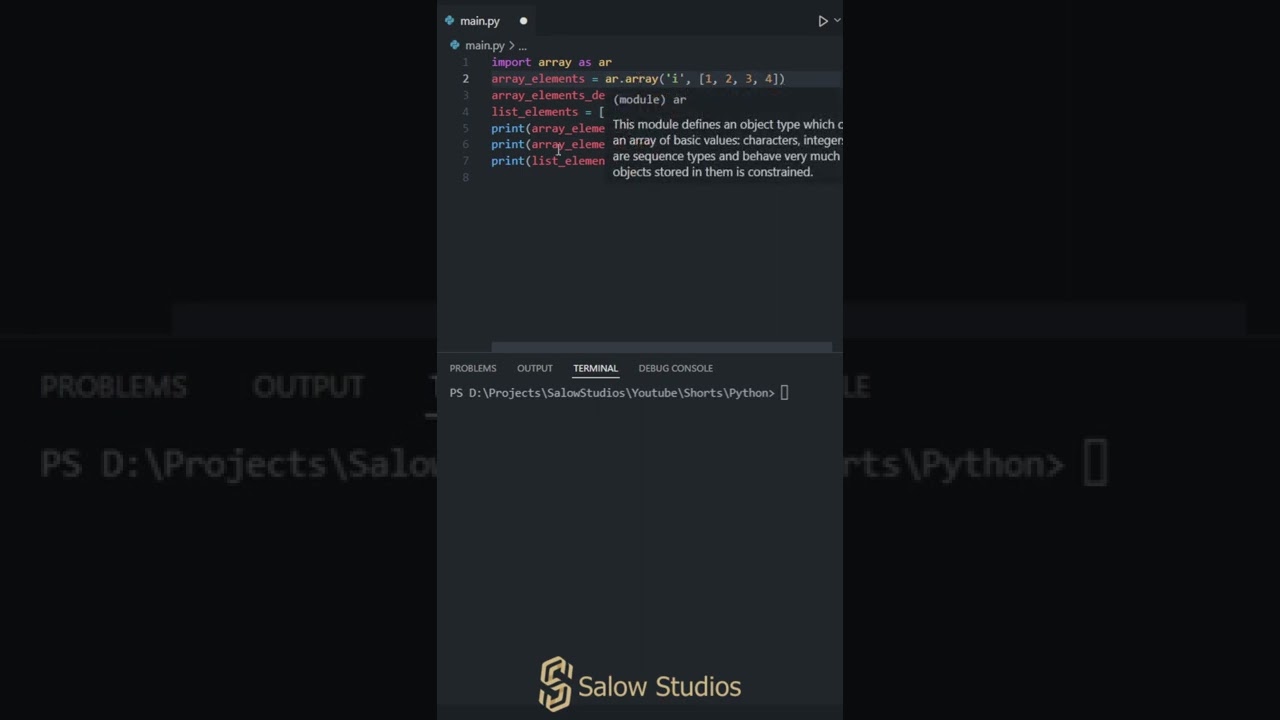The width and height of the screenshot is (1280, 720).
Task: Click the (module) ar hover tooltip
Action: pyautogui.click(x=727, y=136)
